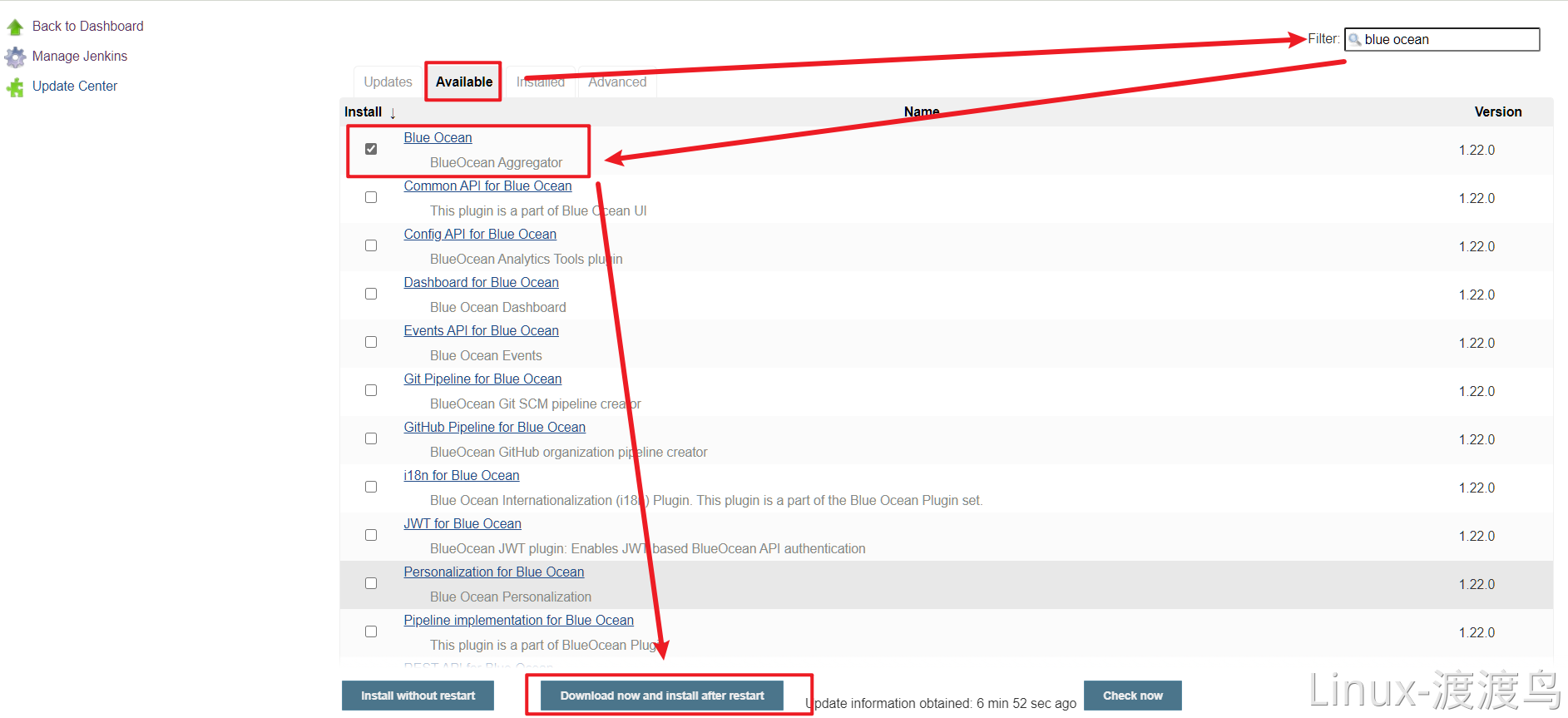Click BlueOcean GitHub organization pipeline creator text
The image size is (1568, 718).
[568, 452]
